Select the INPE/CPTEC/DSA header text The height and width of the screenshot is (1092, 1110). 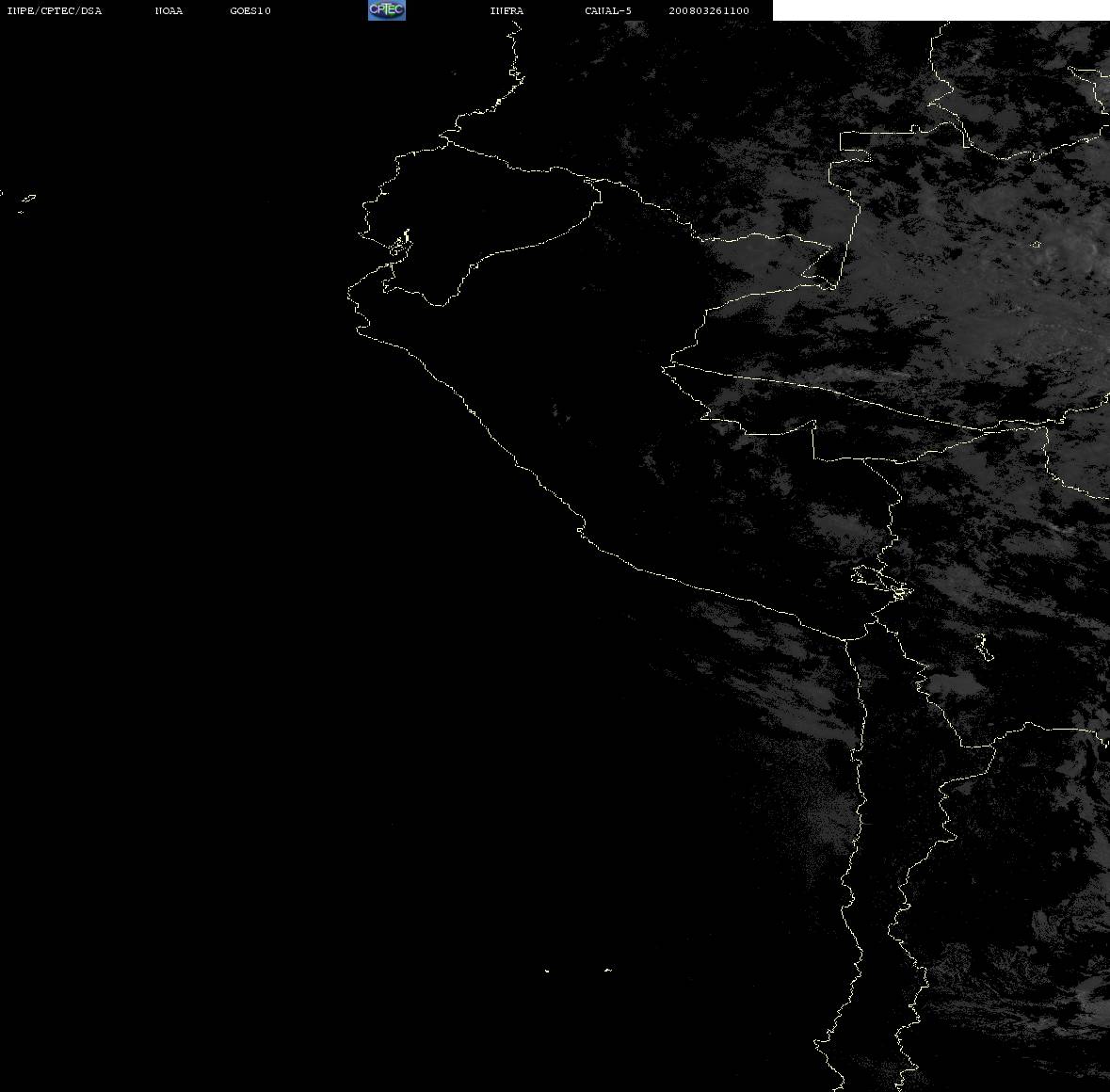[x=54, y=10]
